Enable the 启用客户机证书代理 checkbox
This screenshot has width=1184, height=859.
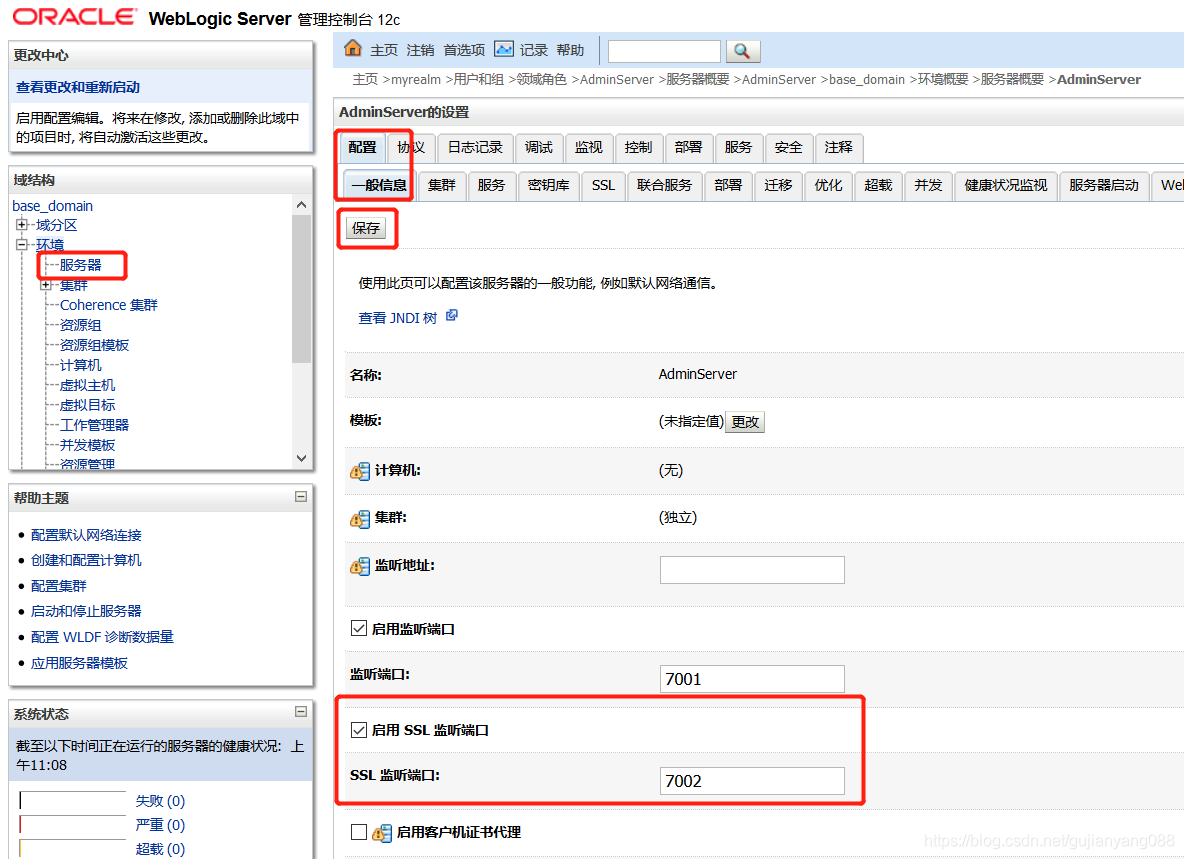[x=359, y=832]
